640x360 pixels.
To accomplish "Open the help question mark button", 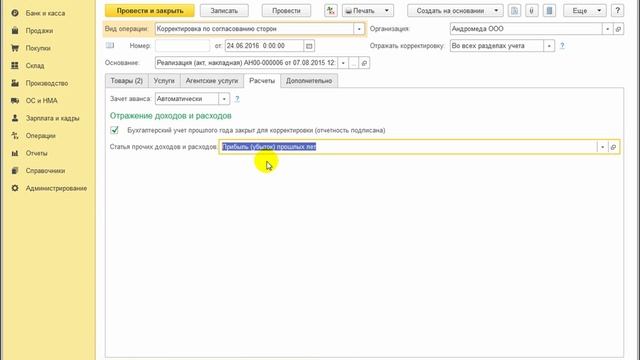I will coord(618,11).
